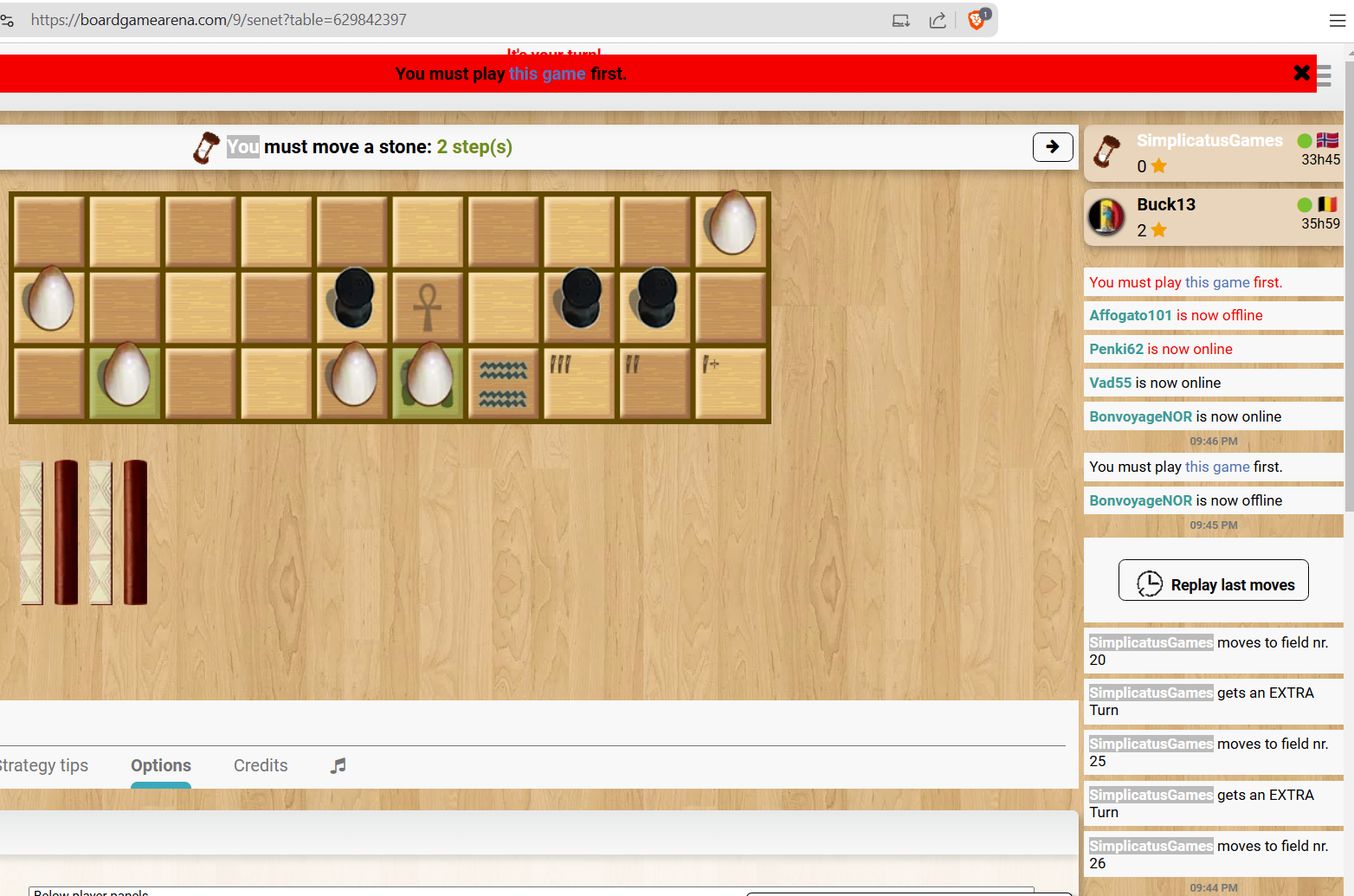Click 'moves to field nr. 25' log entry
Image resolution: width=1354 pixels, height=896 pixels.
coord(1213,752)
